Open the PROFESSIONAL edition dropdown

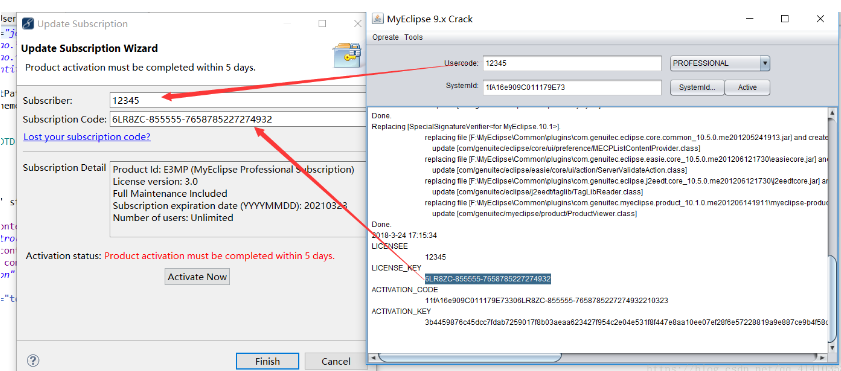[720, 63]
